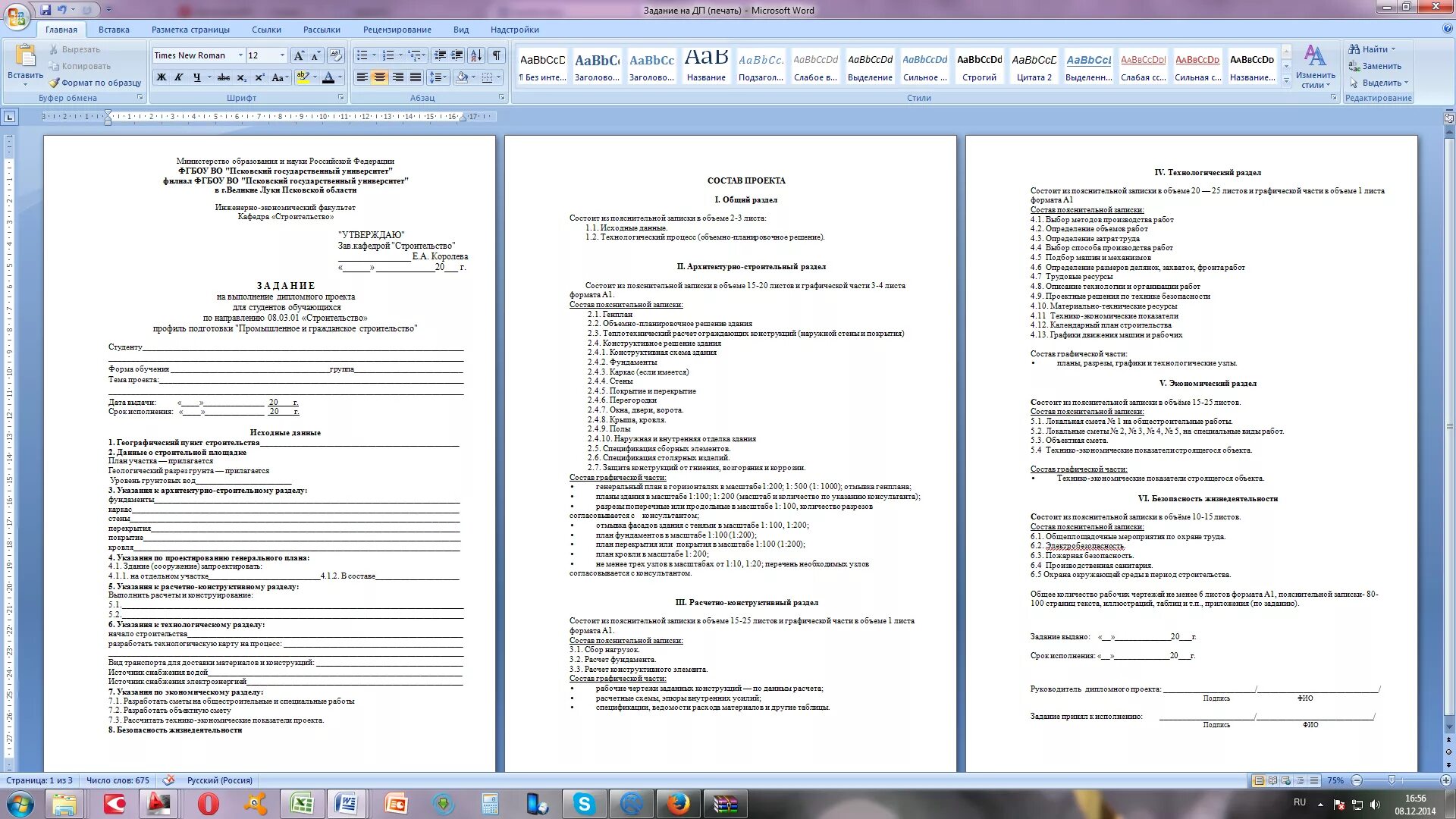Justify text alignment
The image size is (1456, 819).
pyautogui.click(x=415, y=77)
